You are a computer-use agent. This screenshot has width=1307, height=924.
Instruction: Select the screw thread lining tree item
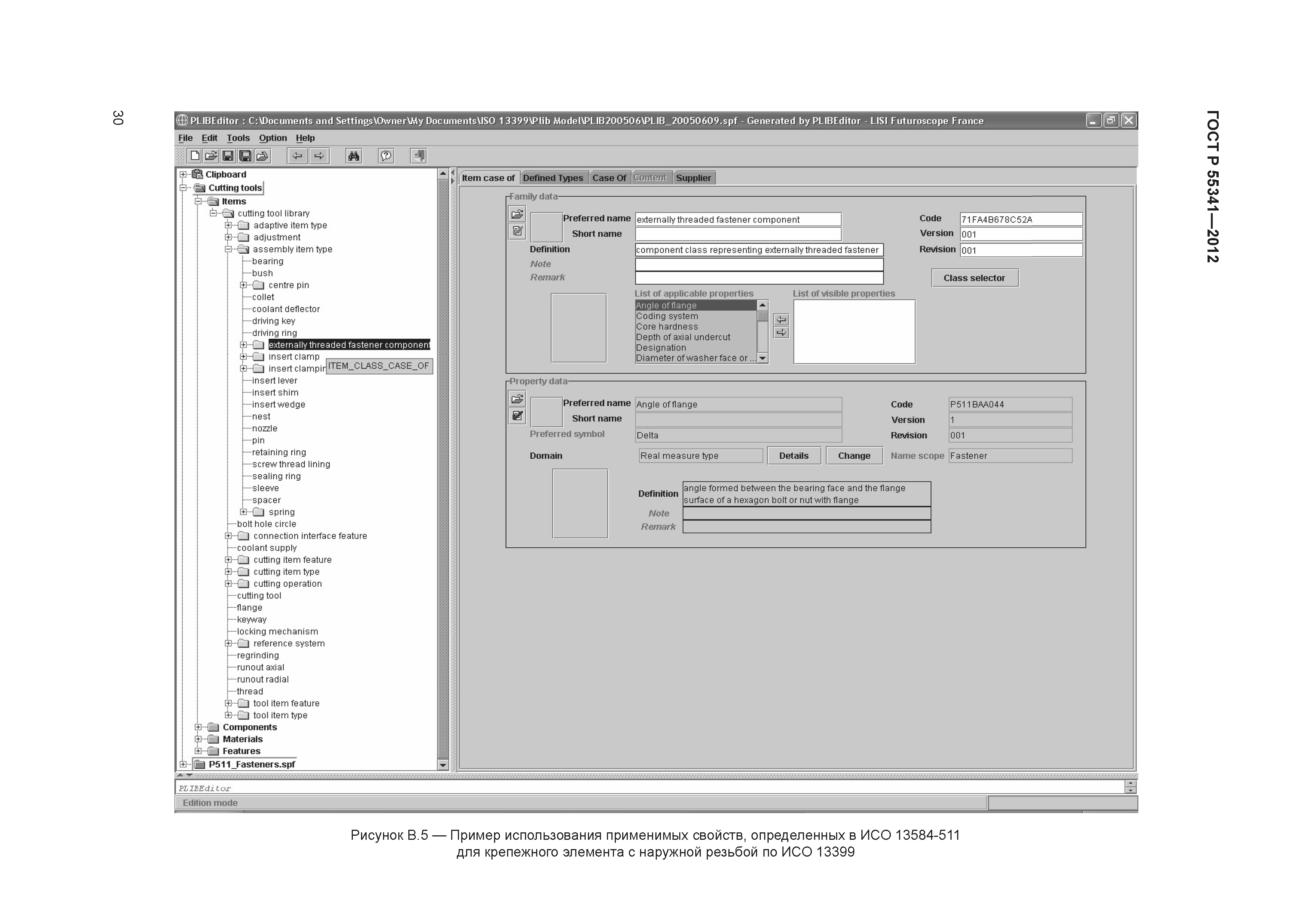click(291, 464)
